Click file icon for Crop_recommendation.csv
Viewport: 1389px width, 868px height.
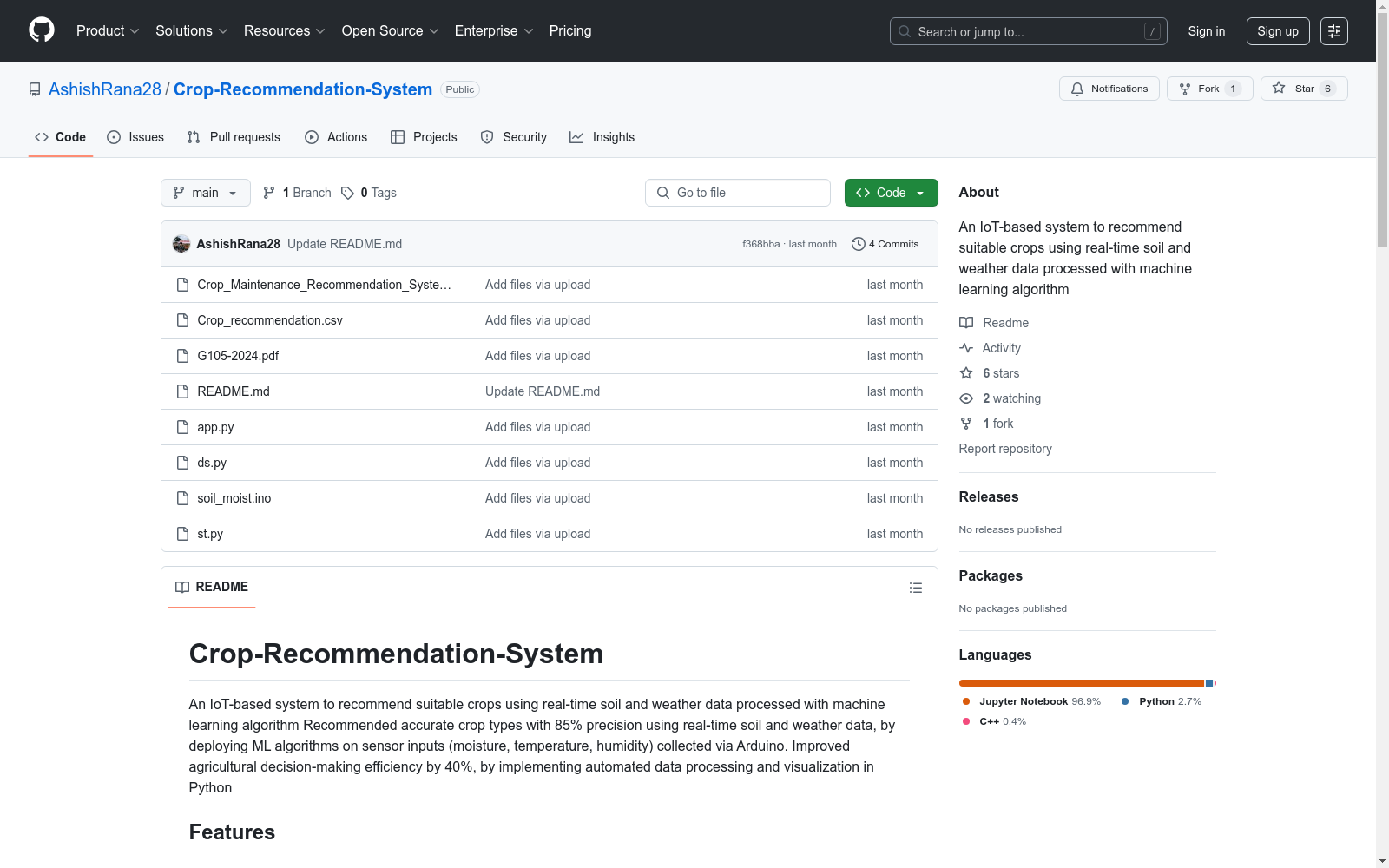coord(182,320)
